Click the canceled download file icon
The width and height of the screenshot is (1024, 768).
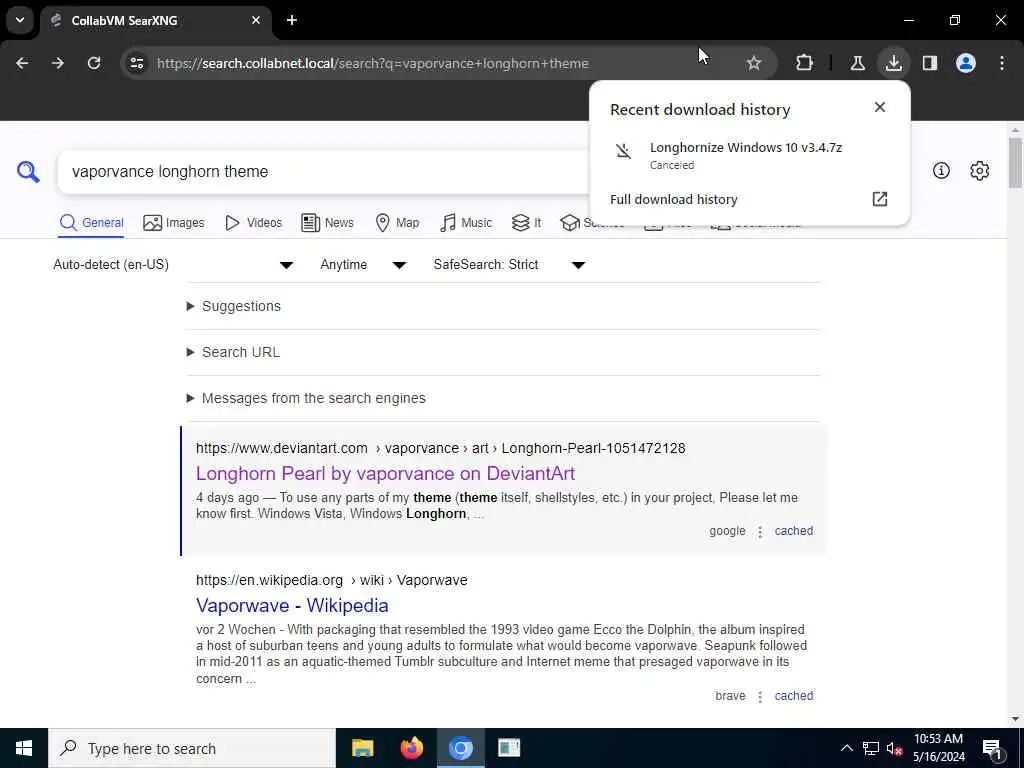tap(624, 152)
